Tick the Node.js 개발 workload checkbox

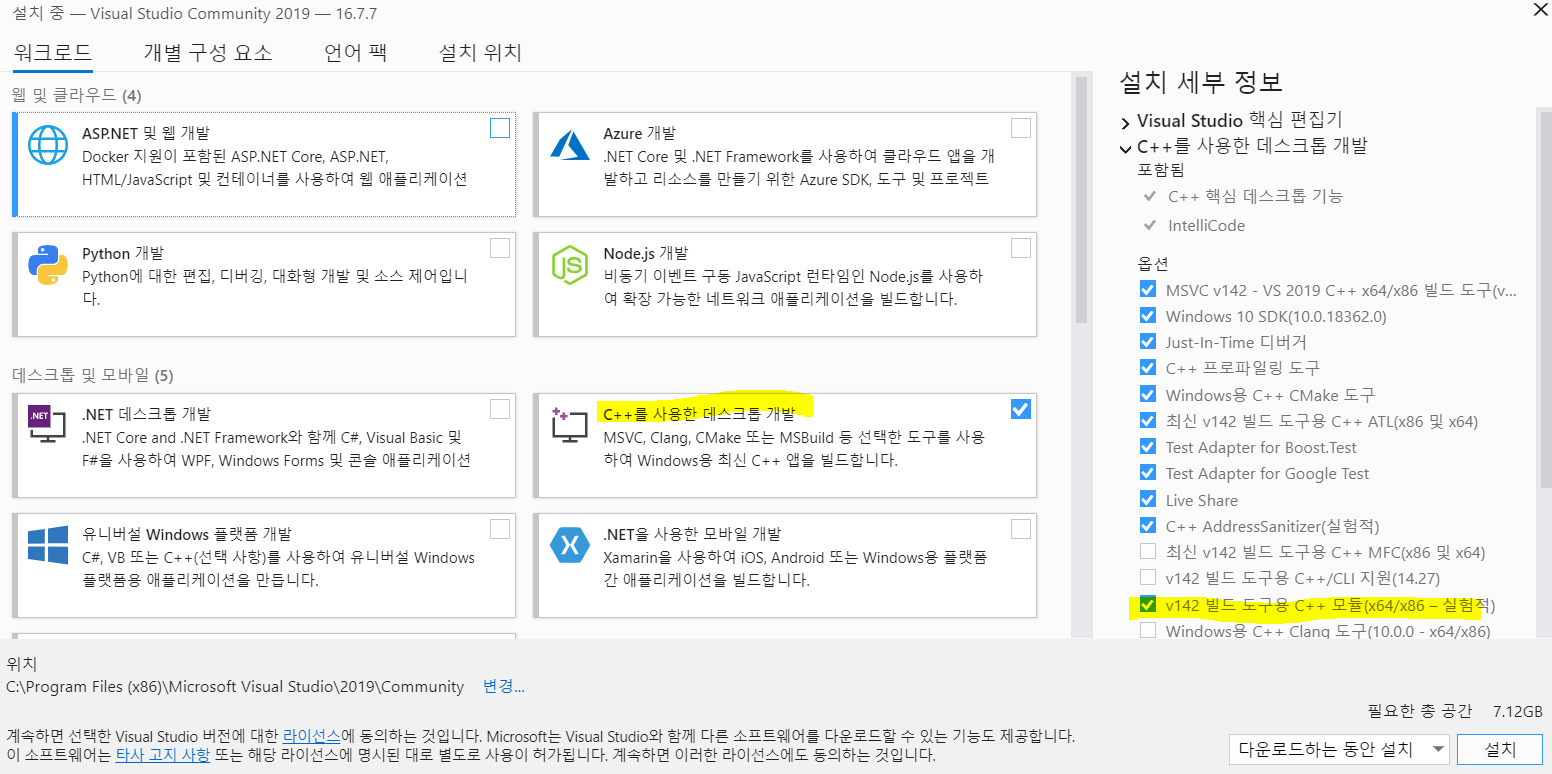click(1021, 248)
